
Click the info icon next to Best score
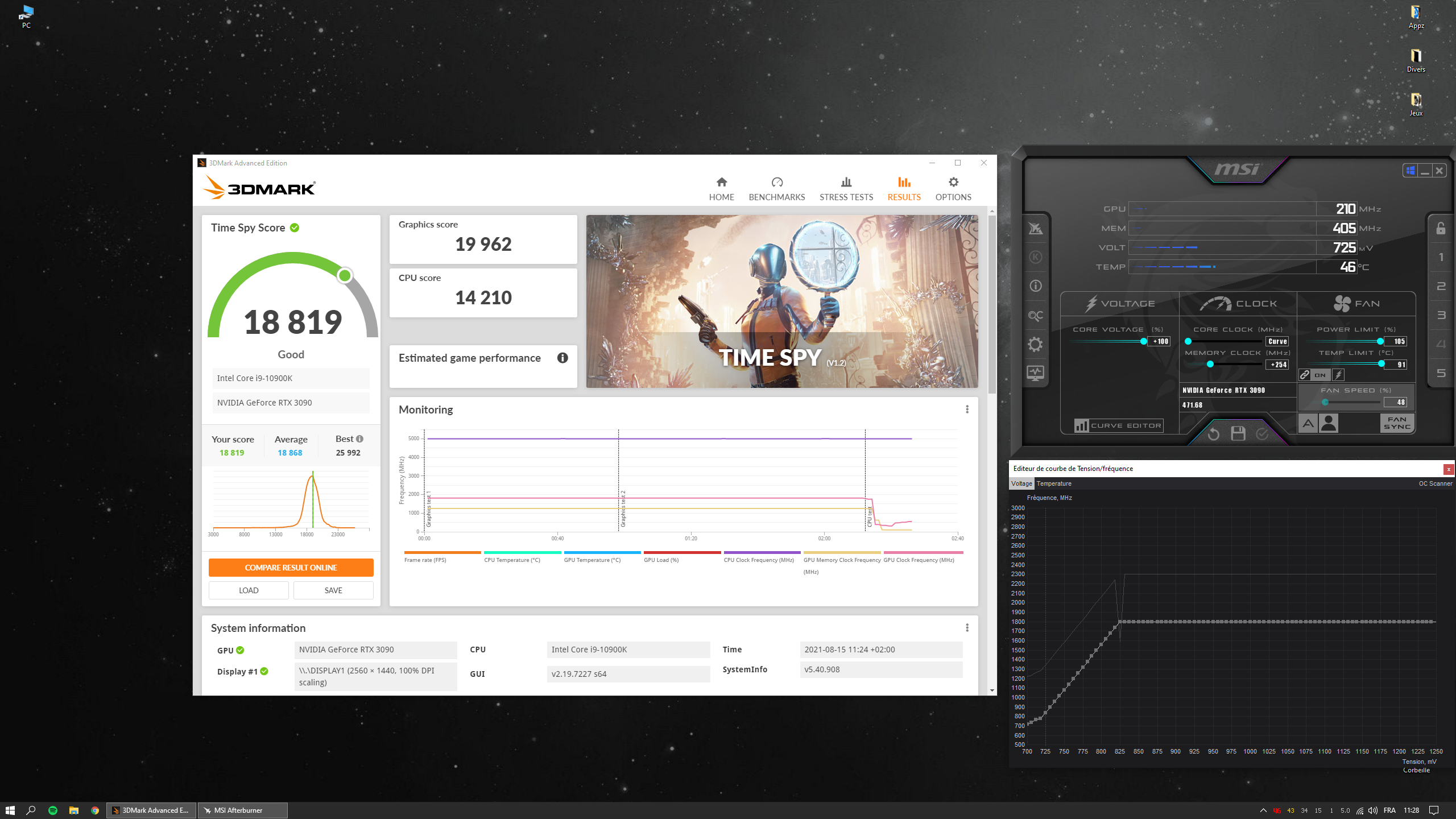(359, 439)
